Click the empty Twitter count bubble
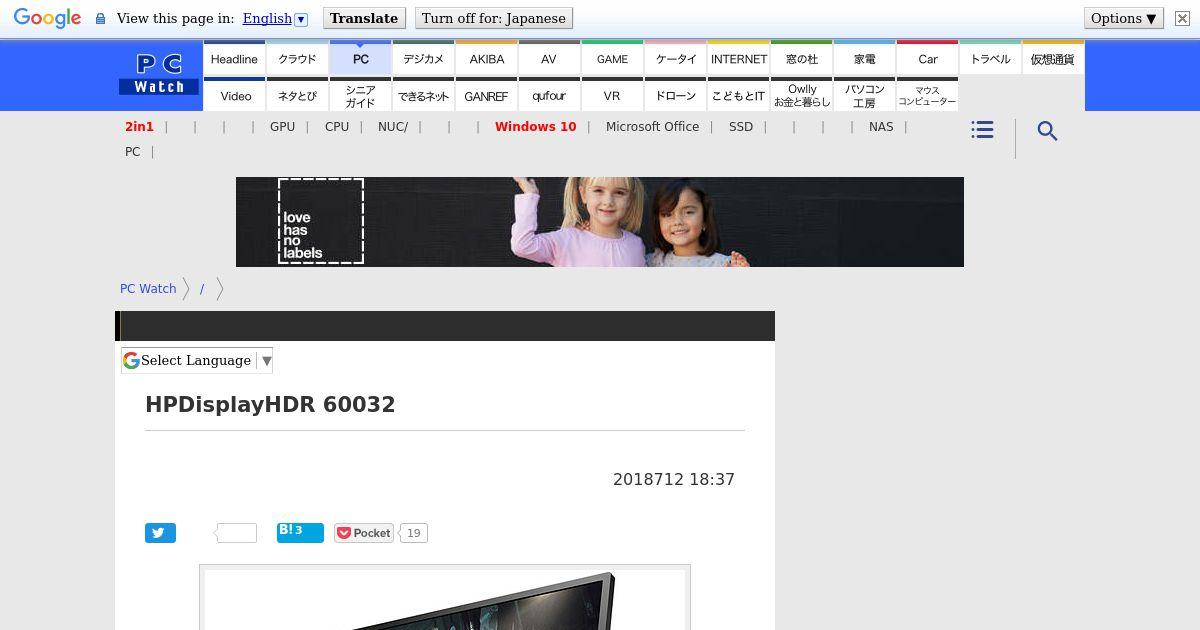The width and height of the screenshot is (1200, 630). click(236, 533)
